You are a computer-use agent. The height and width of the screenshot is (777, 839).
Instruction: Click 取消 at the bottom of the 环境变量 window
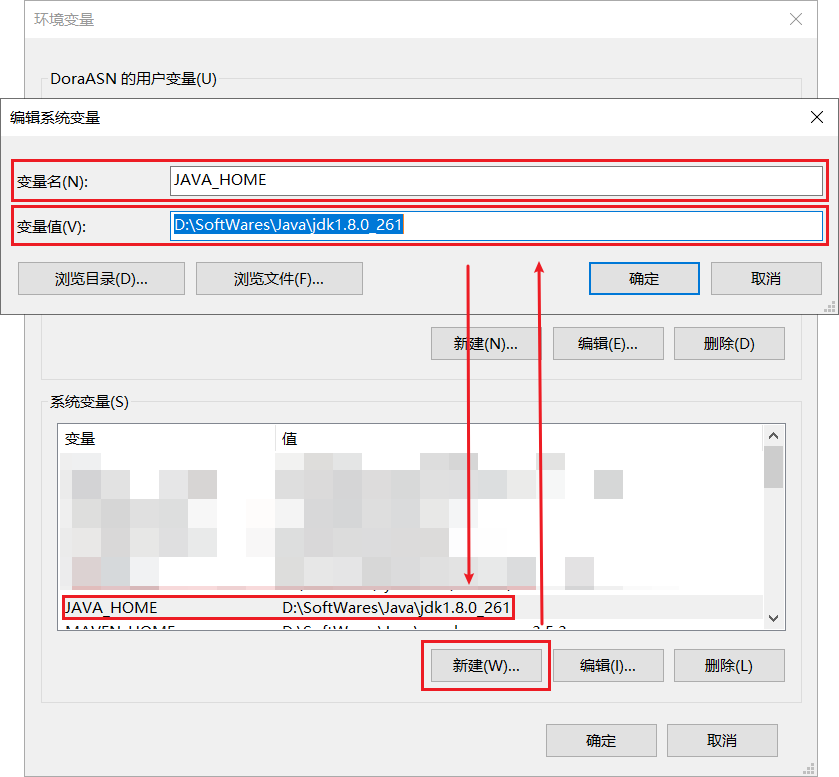(x=722, y=741)
